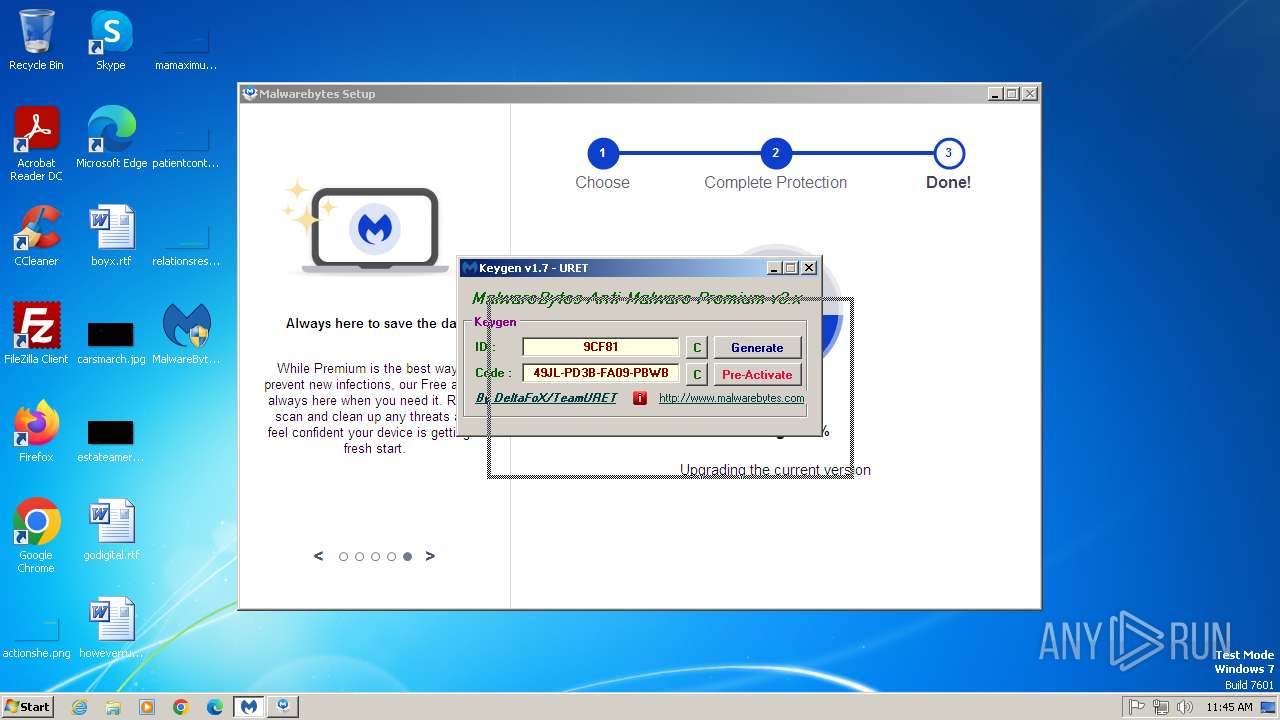The width and height of the screenshot is (1280, 720).
Task: Click step 3 Done circle
Action: 948,154
